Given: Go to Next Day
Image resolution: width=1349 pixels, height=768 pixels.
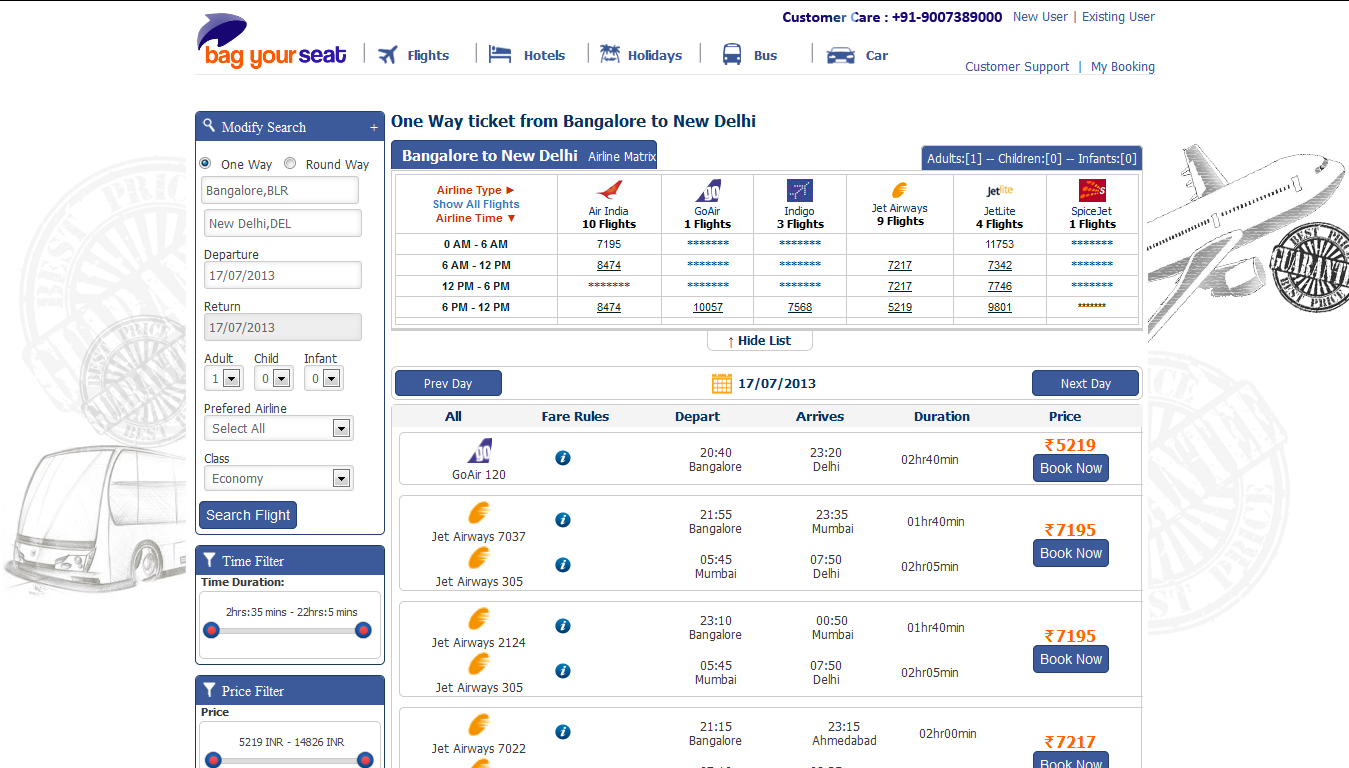Looking at the screenshot, I should pyautogui.click(x=1086, y=383).
